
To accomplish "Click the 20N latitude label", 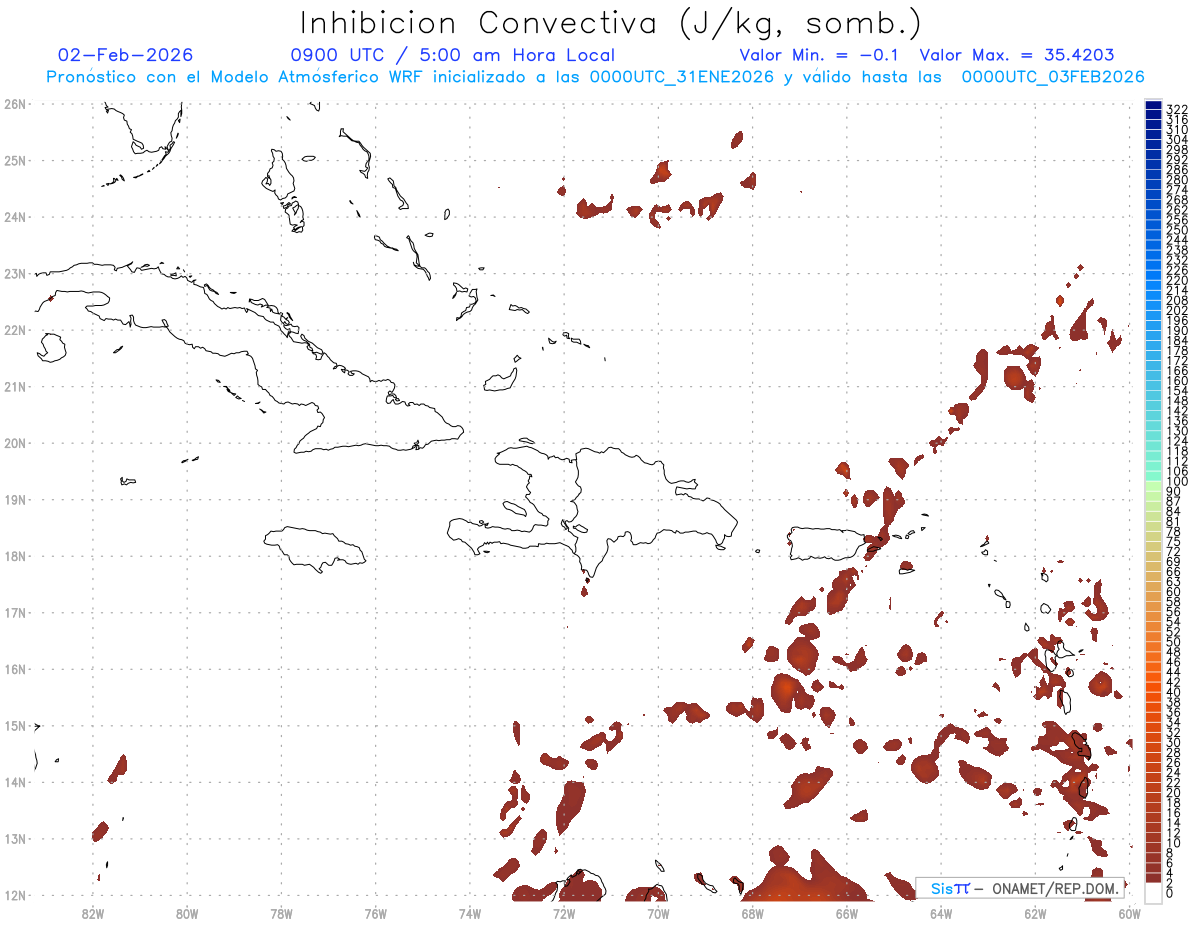I will 15,442.
